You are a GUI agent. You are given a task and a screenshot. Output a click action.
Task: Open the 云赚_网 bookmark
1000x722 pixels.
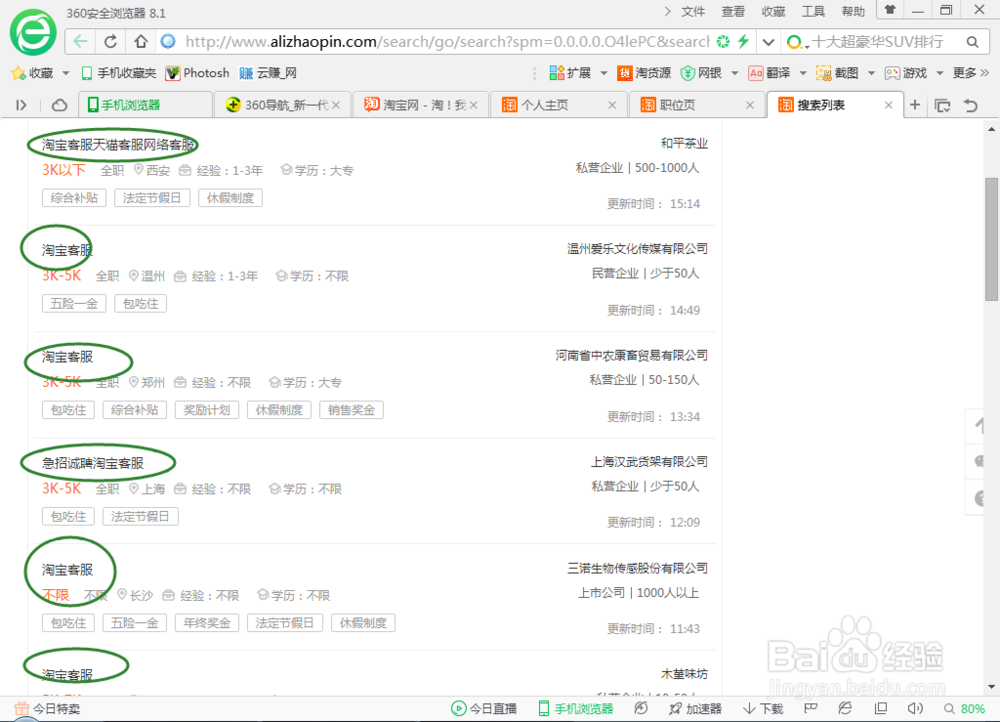click(268, 73)
